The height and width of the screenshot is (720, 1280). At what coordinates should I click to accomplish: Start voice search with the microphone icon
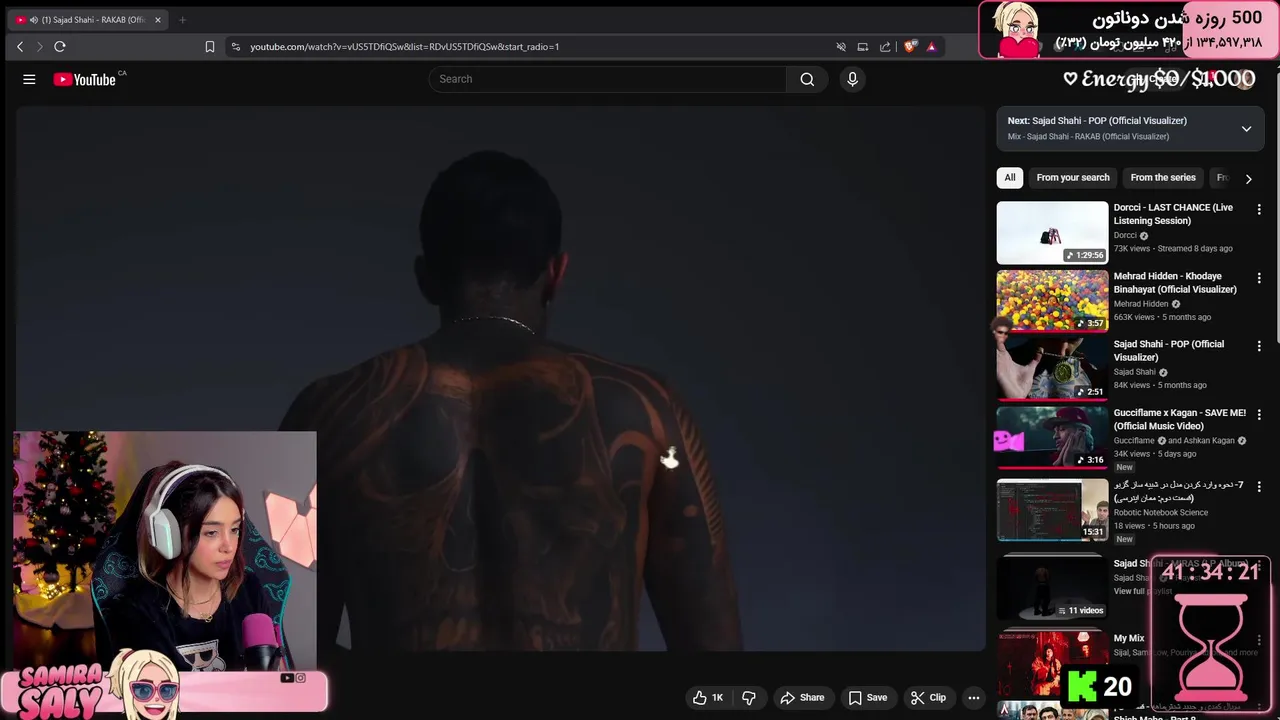point(852,79)
